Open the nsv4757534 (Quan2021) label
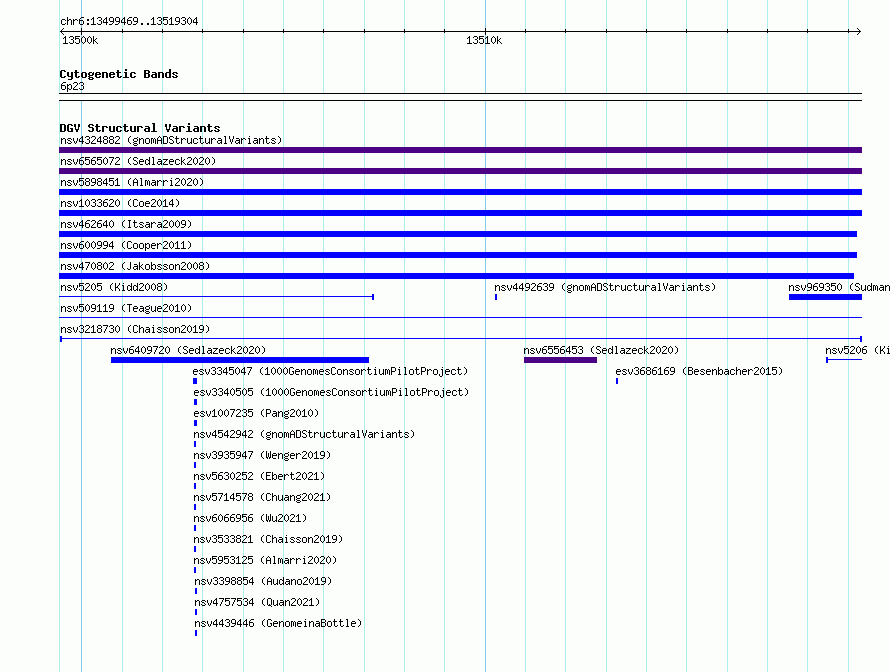This screenshot has height=672, width=890. click(257, 602)
